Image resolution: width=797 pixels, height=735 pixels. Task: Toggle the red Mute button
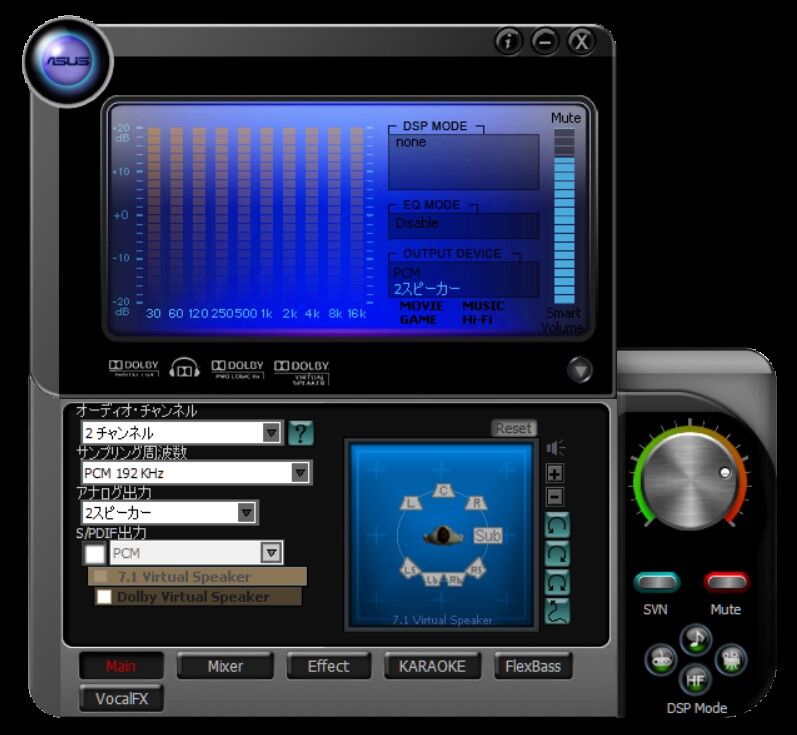click(726, 583)
